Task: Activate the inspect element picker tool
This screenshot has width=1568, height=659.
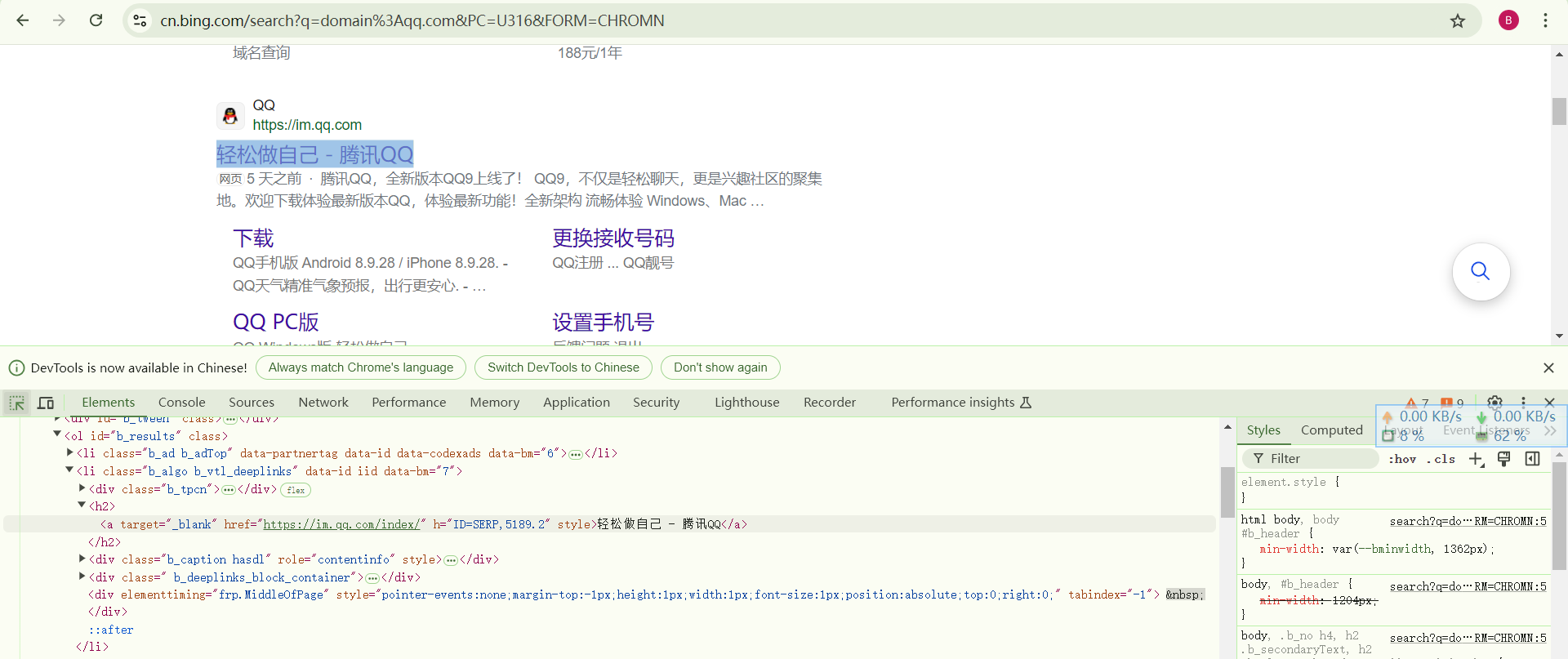Action: 16,403
